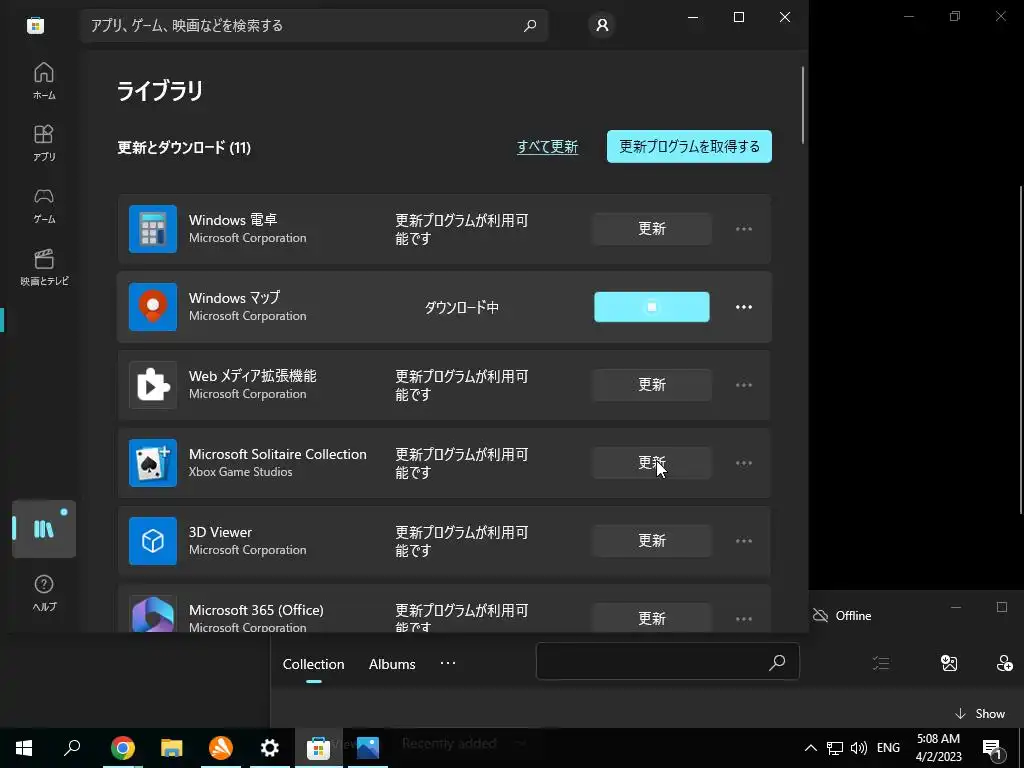
Task: Open the Apps (アプリ) section
Action: [44, 143]
